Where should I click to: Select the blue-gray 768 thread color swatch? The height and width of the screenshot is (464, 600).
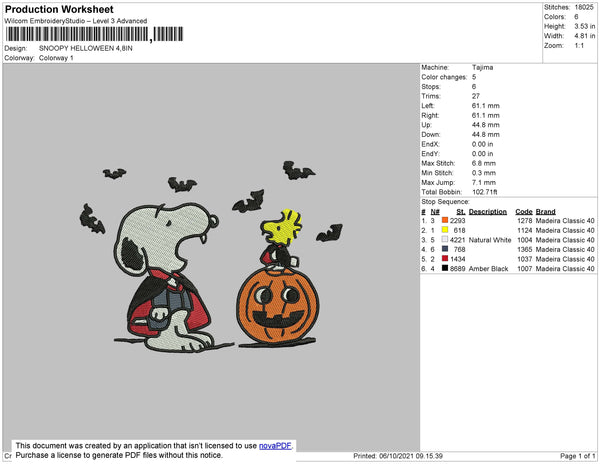point(445,249)
